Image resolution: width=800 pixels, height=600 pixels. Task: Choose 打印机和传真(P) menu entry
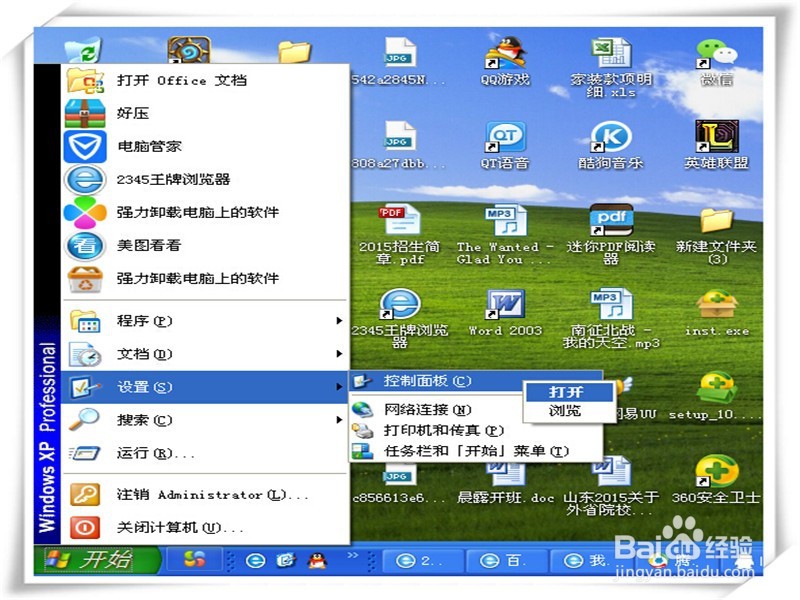click(x=476, y=431)
